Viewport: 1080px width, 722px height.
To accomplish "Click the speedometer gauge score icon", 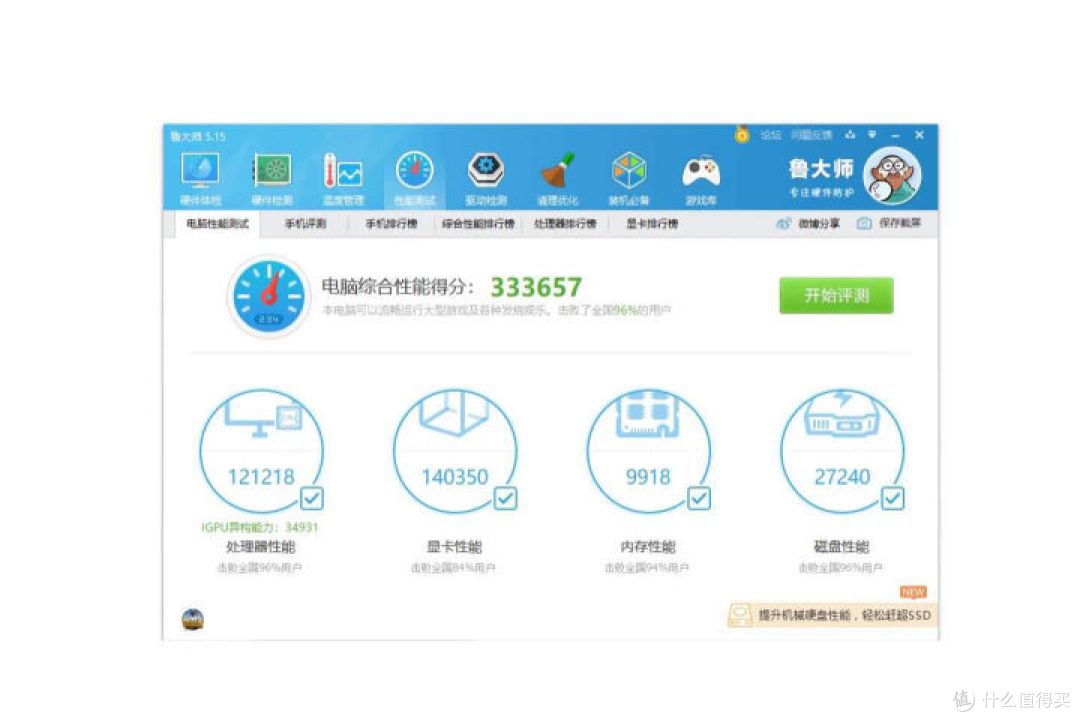I will click(269, 296).
